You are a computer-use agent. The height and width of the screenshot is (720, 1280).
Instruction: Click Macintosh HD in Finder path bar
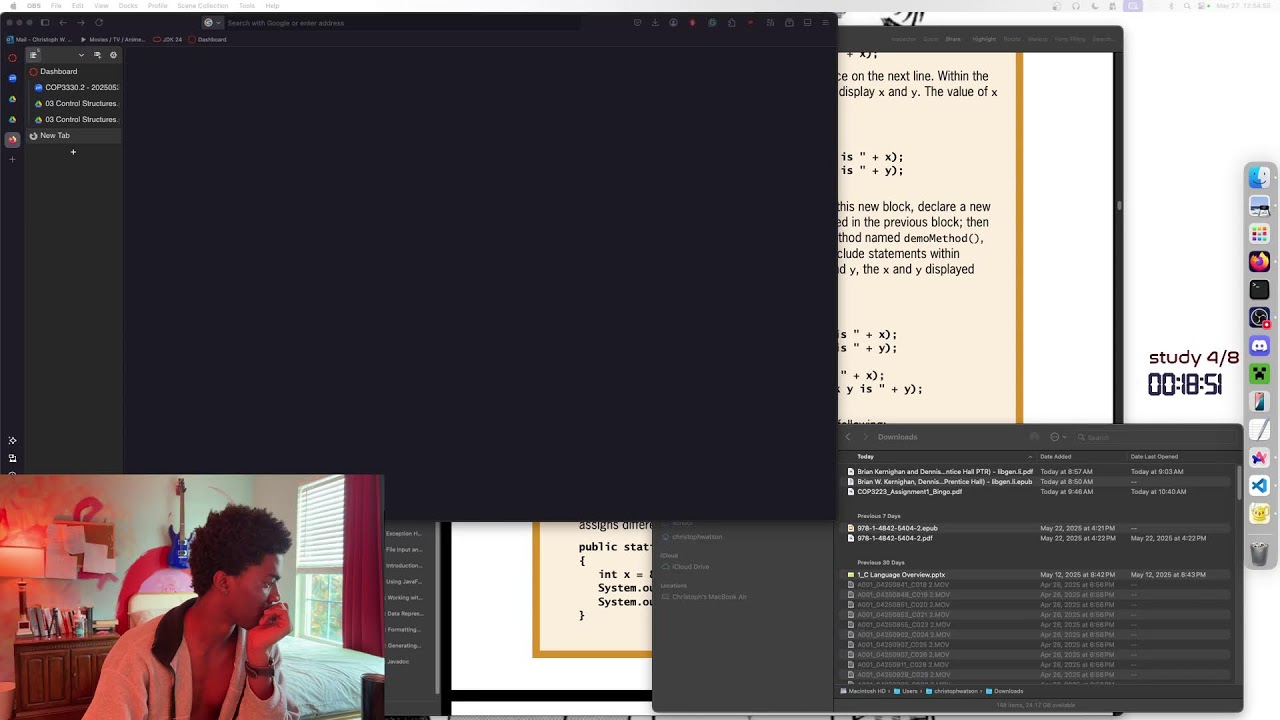(862, 691)
